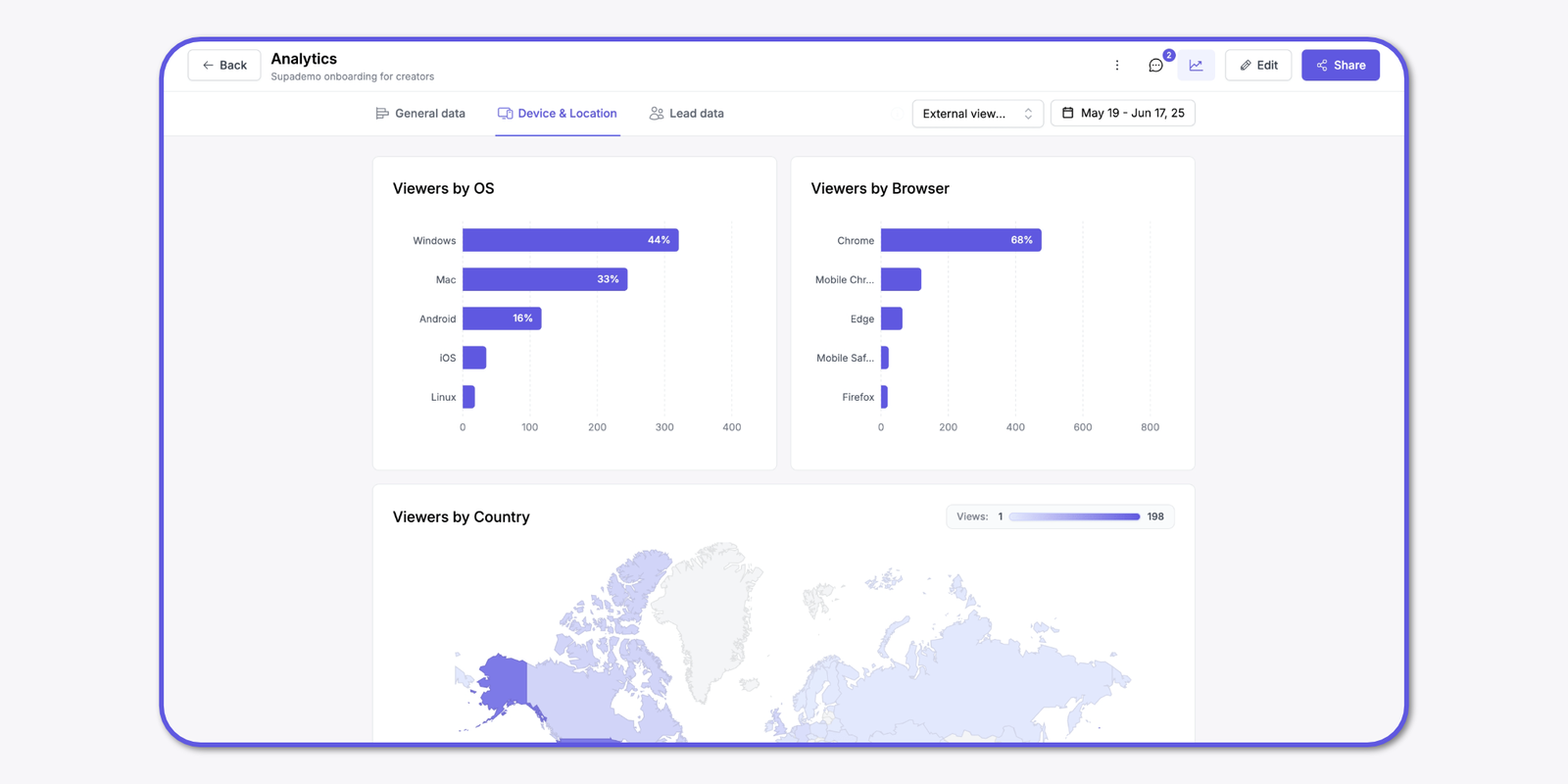Open the three-dot more options menu

[x=1116, y=66]
